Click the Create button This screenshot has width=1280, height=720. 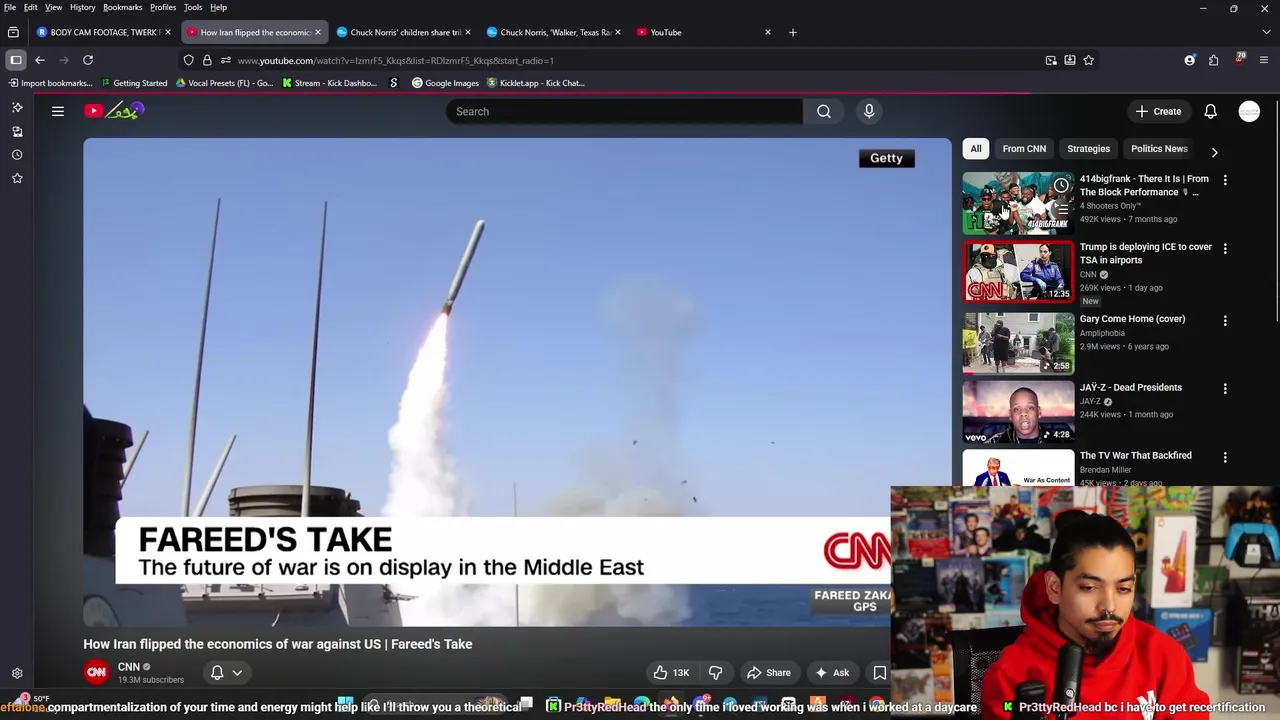[1158, 111]
